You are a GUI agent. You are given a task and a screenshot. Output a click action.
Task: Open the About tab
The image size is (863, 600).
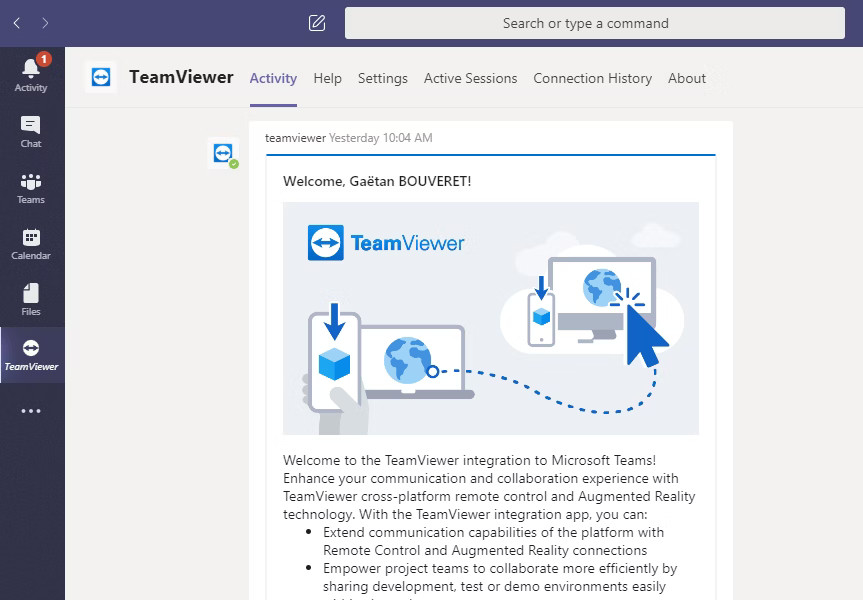(x=687, y=78)
